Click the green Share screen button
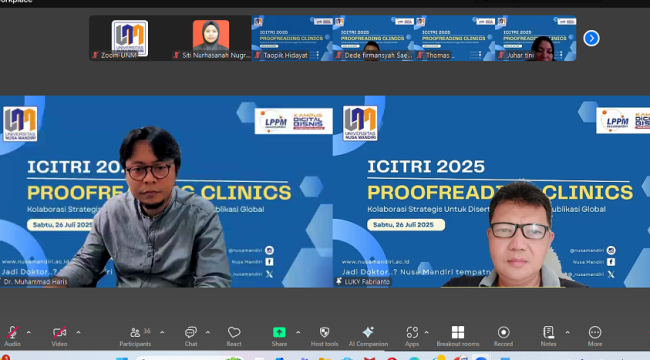650x360 pixels. (x=279, y=336)
